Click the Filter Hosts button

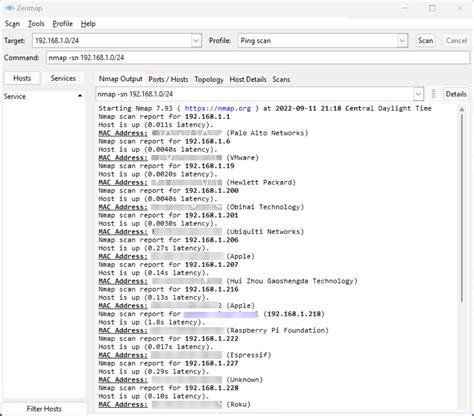(x=44, y=409)
